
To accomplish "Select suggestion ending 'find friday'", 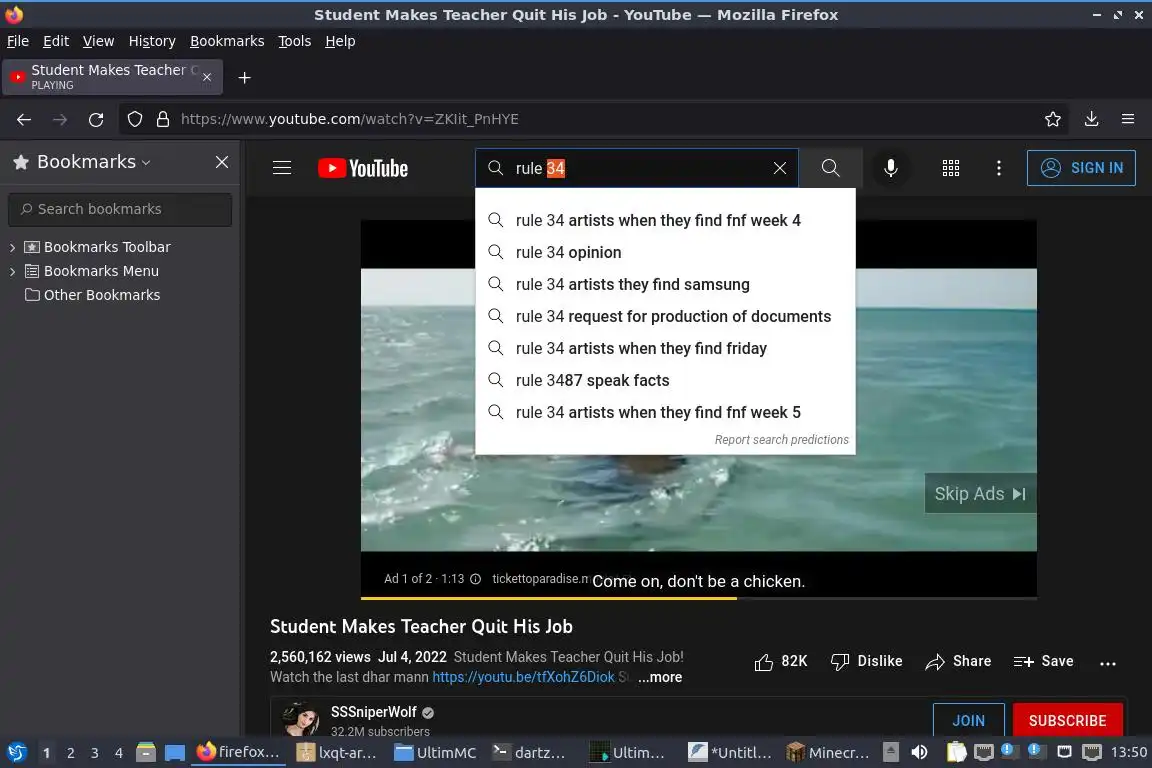I will pyautogui.click(x=666, y=348).
